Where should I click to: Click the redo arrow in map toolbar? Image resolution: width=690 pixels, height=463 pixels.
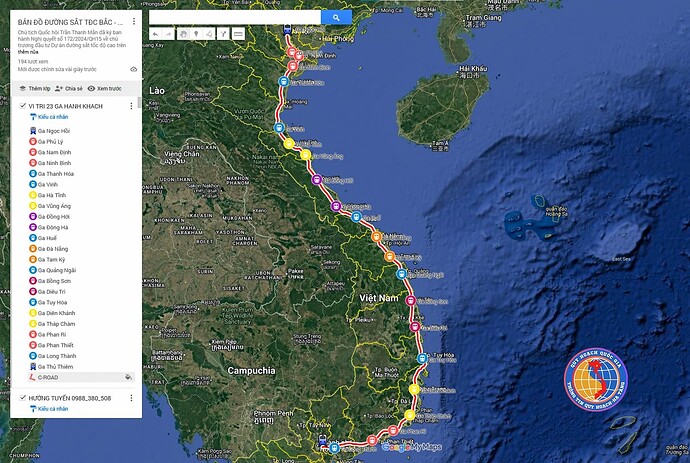[168, 34]
